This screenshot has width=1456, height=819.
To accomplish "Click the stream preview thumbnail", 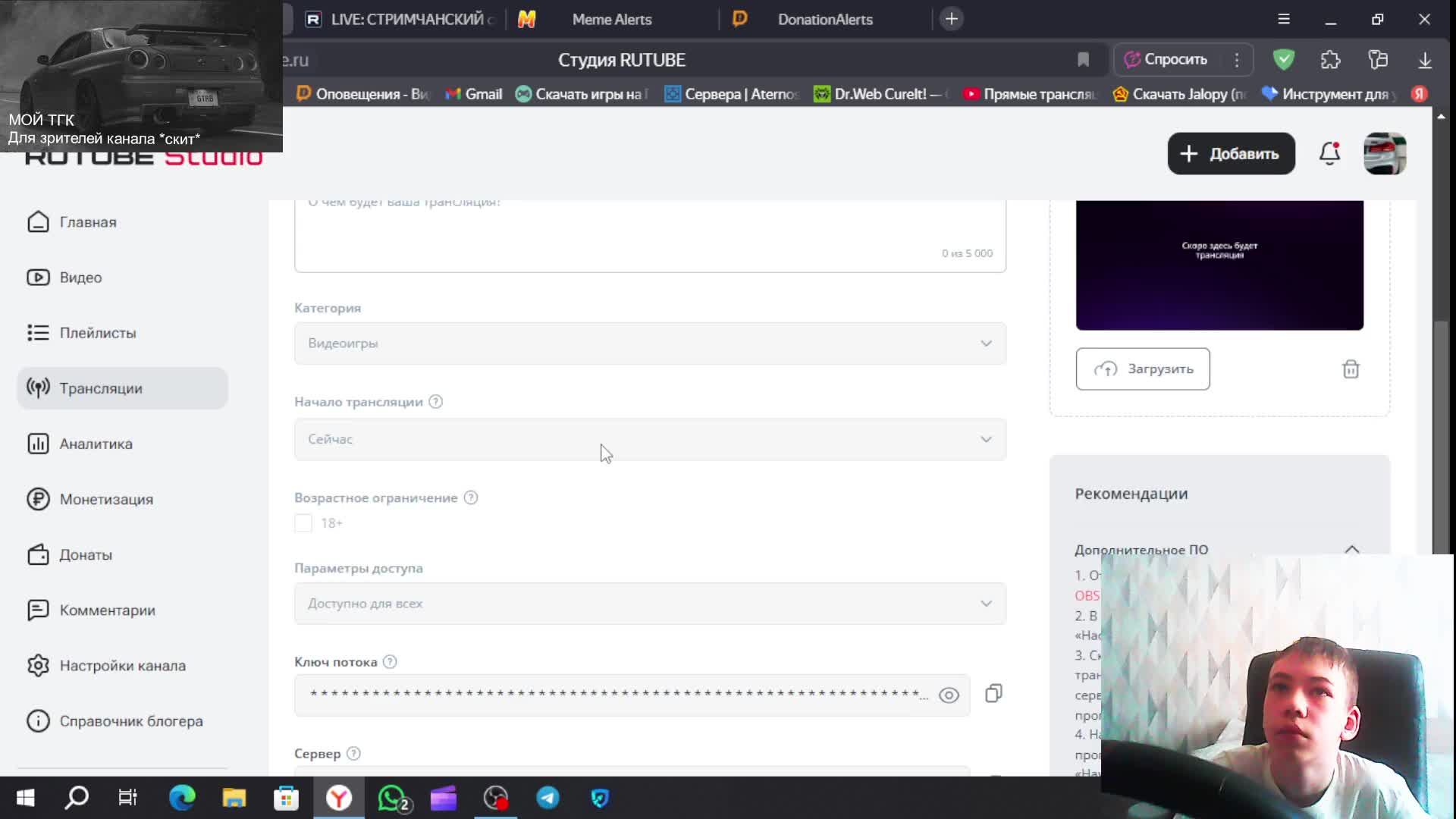I will 1219,265.
